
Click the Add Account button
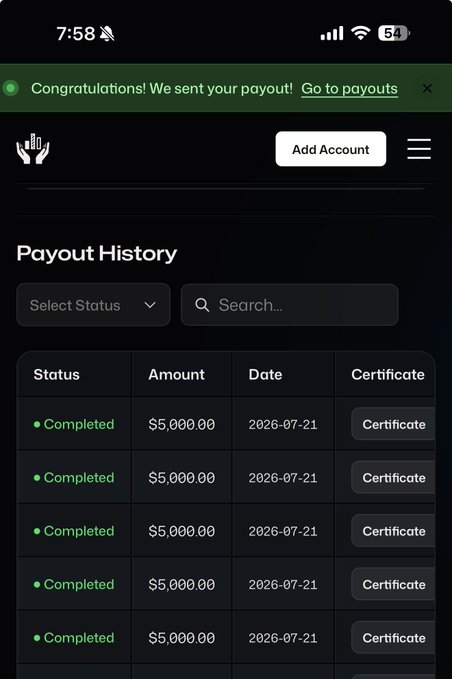coord(331,149)
